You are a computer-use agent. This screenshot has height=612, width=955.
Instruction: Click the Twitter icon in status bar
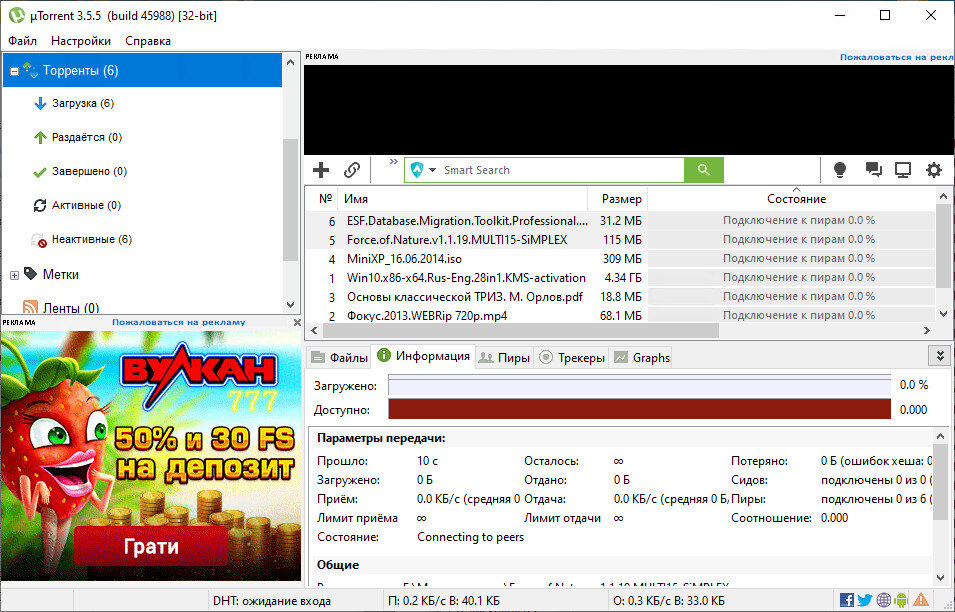[865, 600]
